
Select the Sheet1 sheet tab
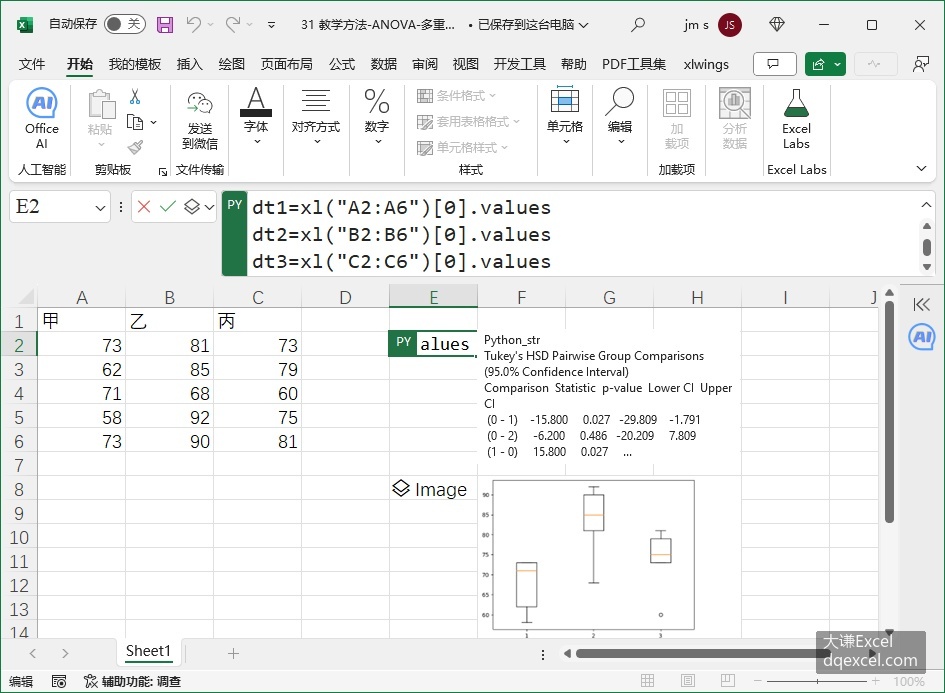[x=148, y=651]
